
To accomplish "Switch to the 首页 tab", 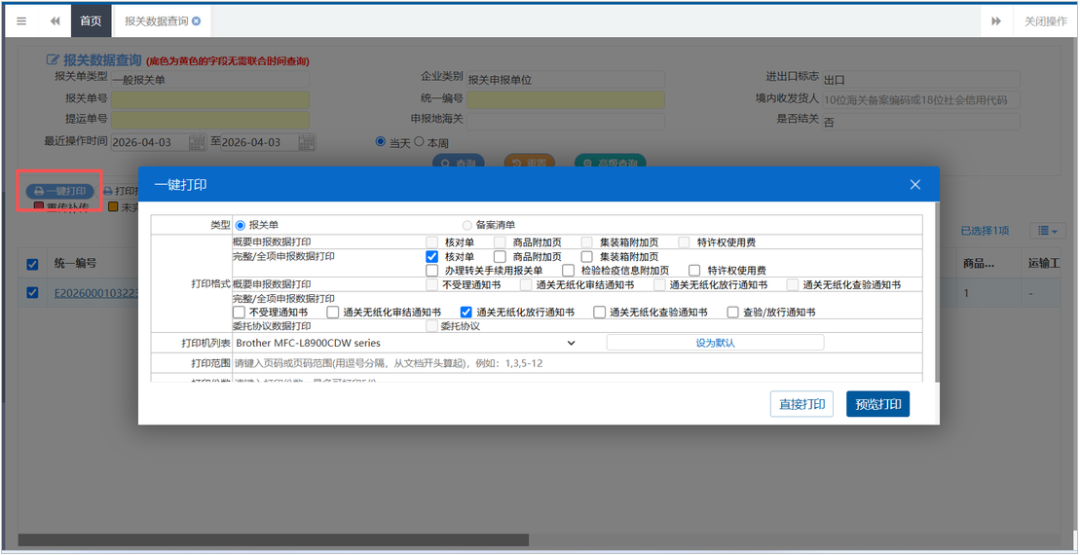I will (x=90, y=21).
